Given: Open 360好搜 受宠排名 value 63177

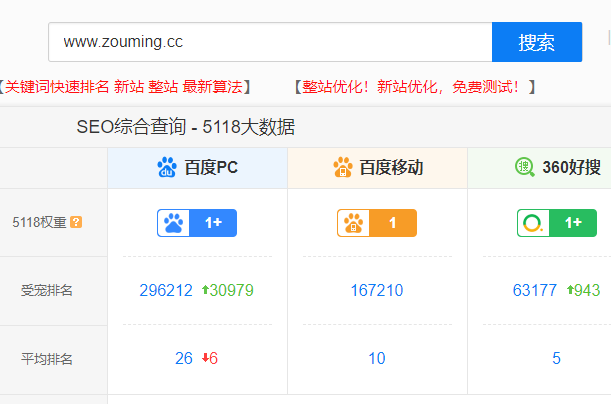Looking at the screenshot, I should (x=535, y=291).
